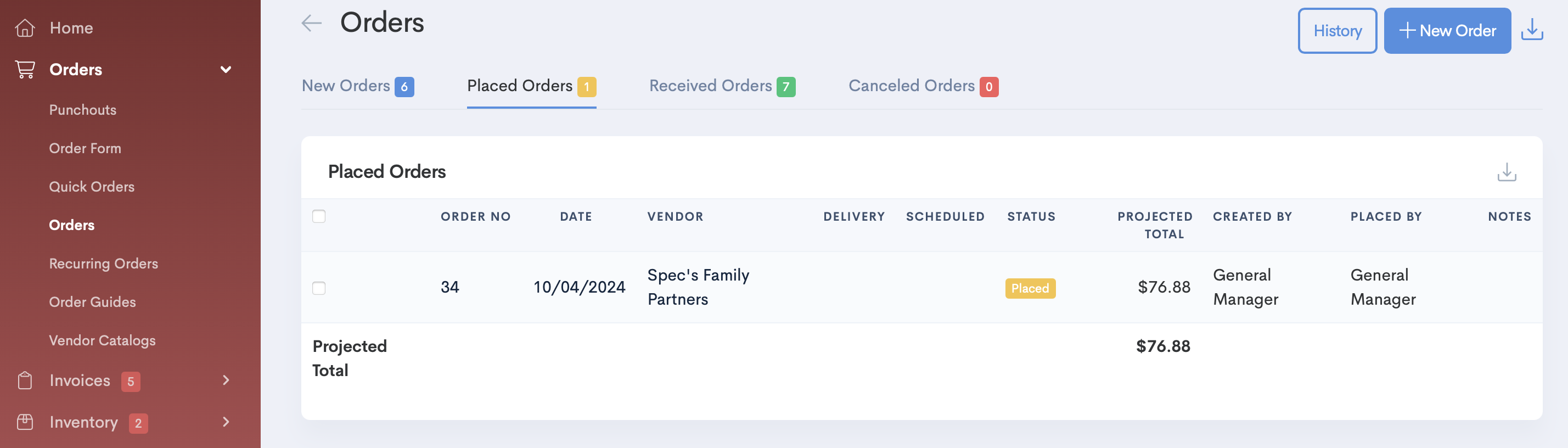Expand the Invoices section in the sidebar
Viewport: 1568px width, 448px height.
[x=226, y=380]
